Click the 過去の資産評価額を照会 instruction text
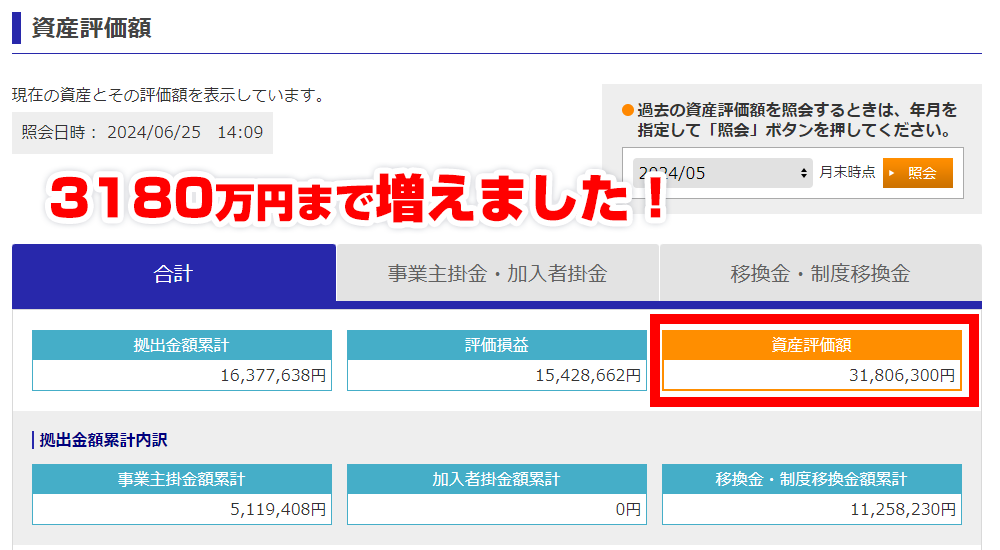The height and width of the screenshot is (550, 1000). (x=797, y=120)
